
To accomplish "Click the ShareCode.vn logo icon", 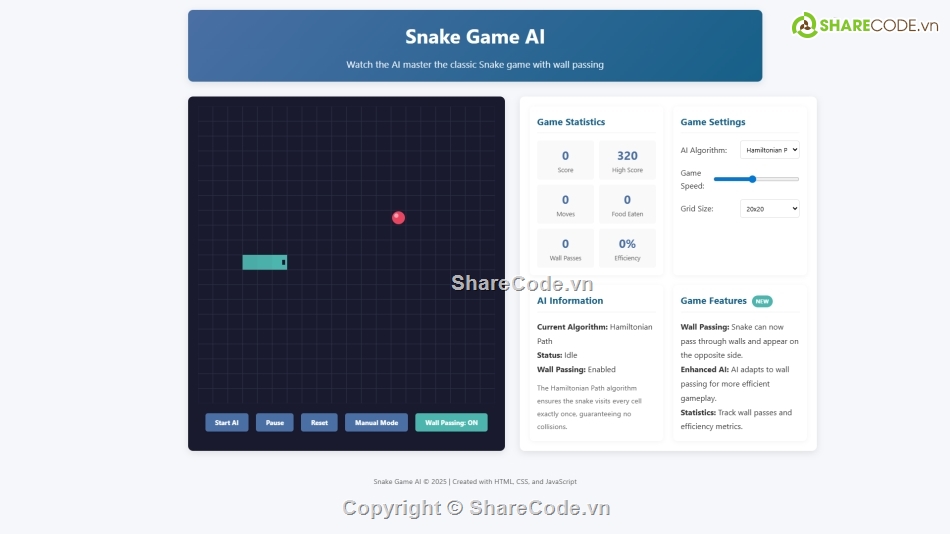I will (x=805, y=26).
